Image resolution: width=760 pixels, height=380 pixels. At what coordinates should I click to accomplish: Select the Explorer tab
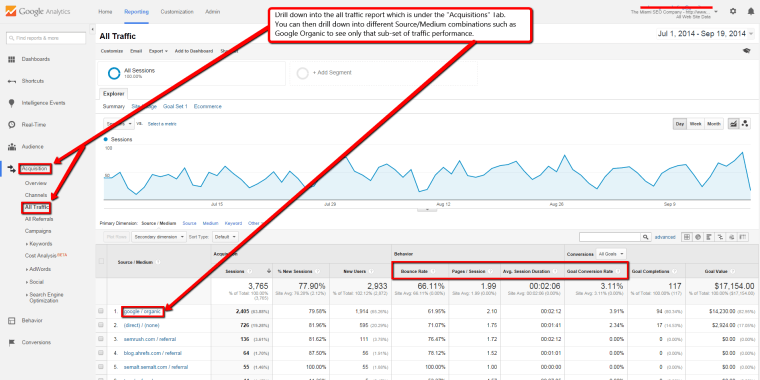[113, 94]
